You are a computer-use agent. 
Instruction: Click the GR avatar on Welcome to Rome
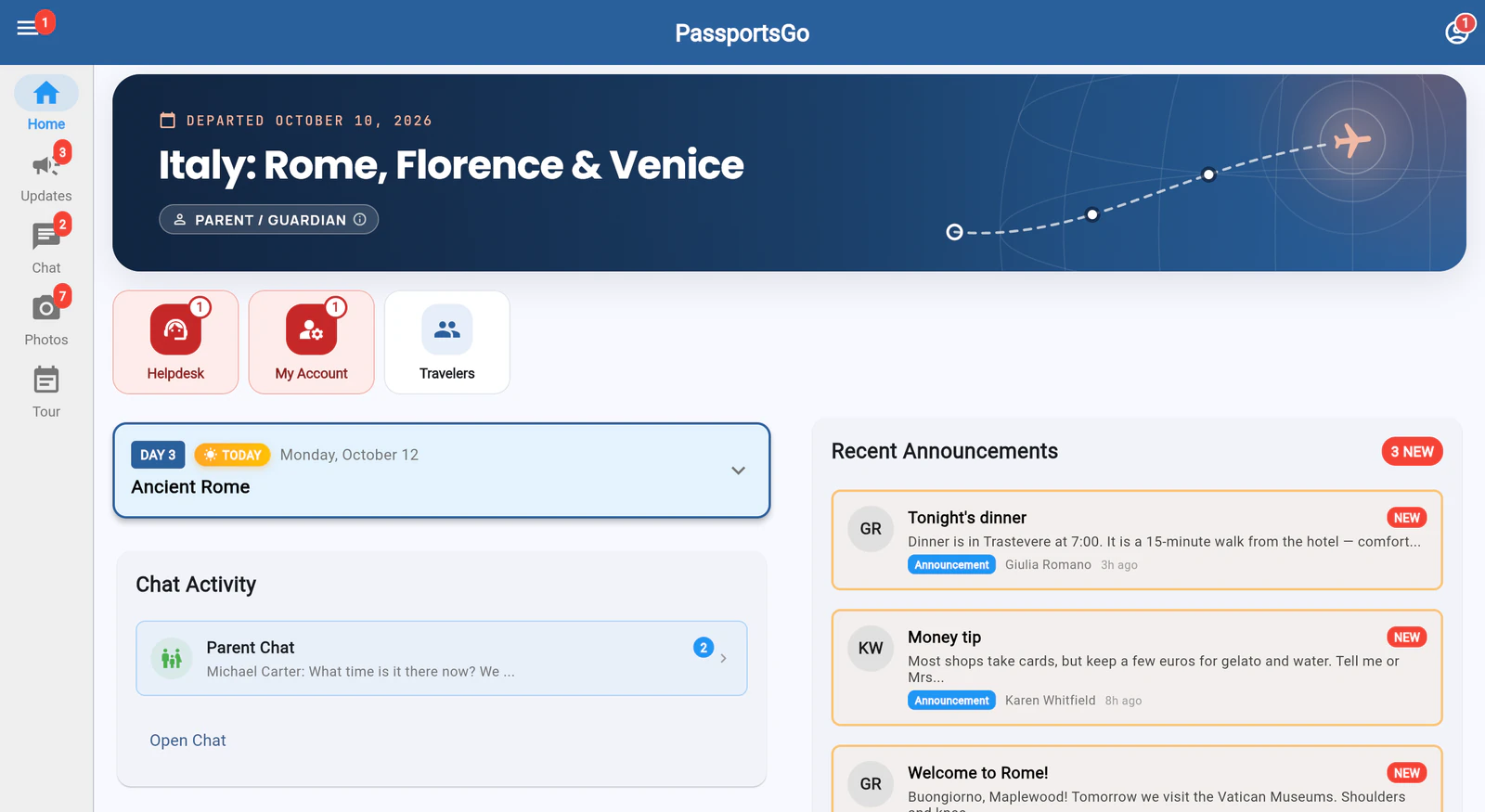[x=871, y=784]
